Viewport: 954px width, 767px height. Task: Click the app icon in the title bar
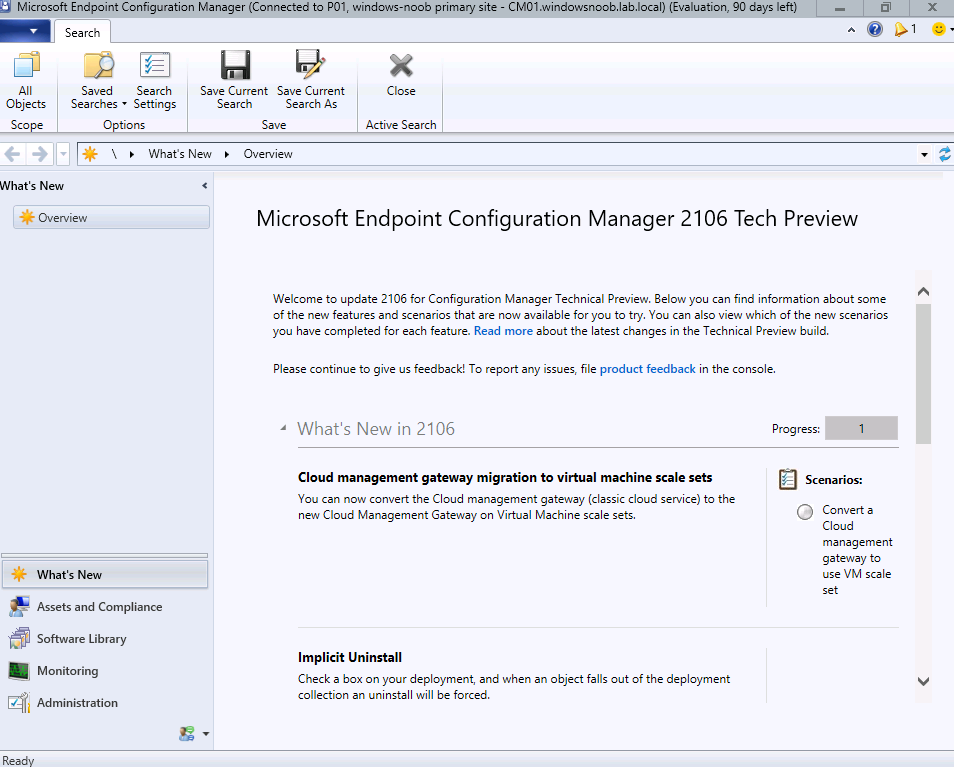5,7
